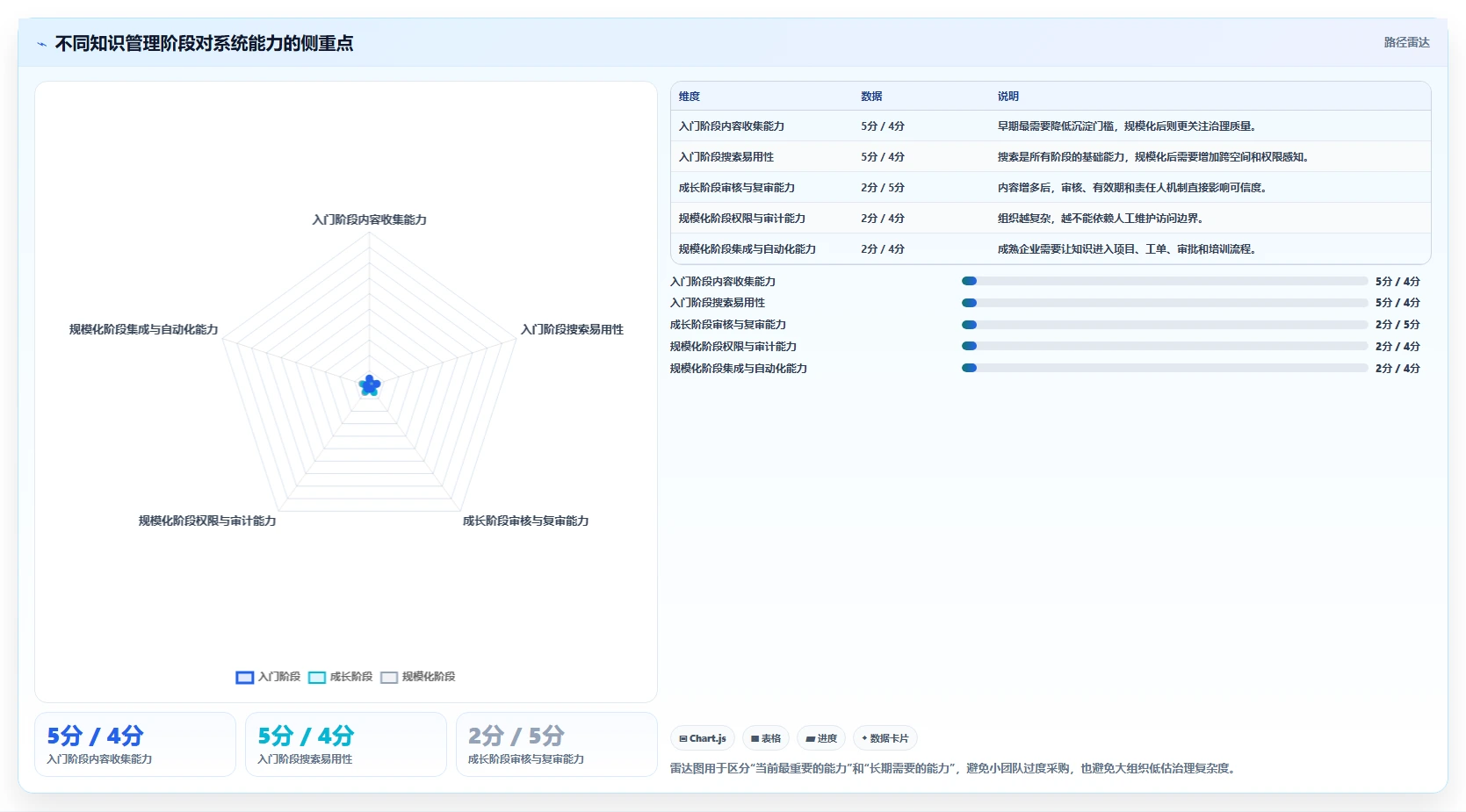The height and width of the screenshot is (812, 1466).
Task: Click progress bar for 入门阶段搜索易用性
Action: point(1165,303)
